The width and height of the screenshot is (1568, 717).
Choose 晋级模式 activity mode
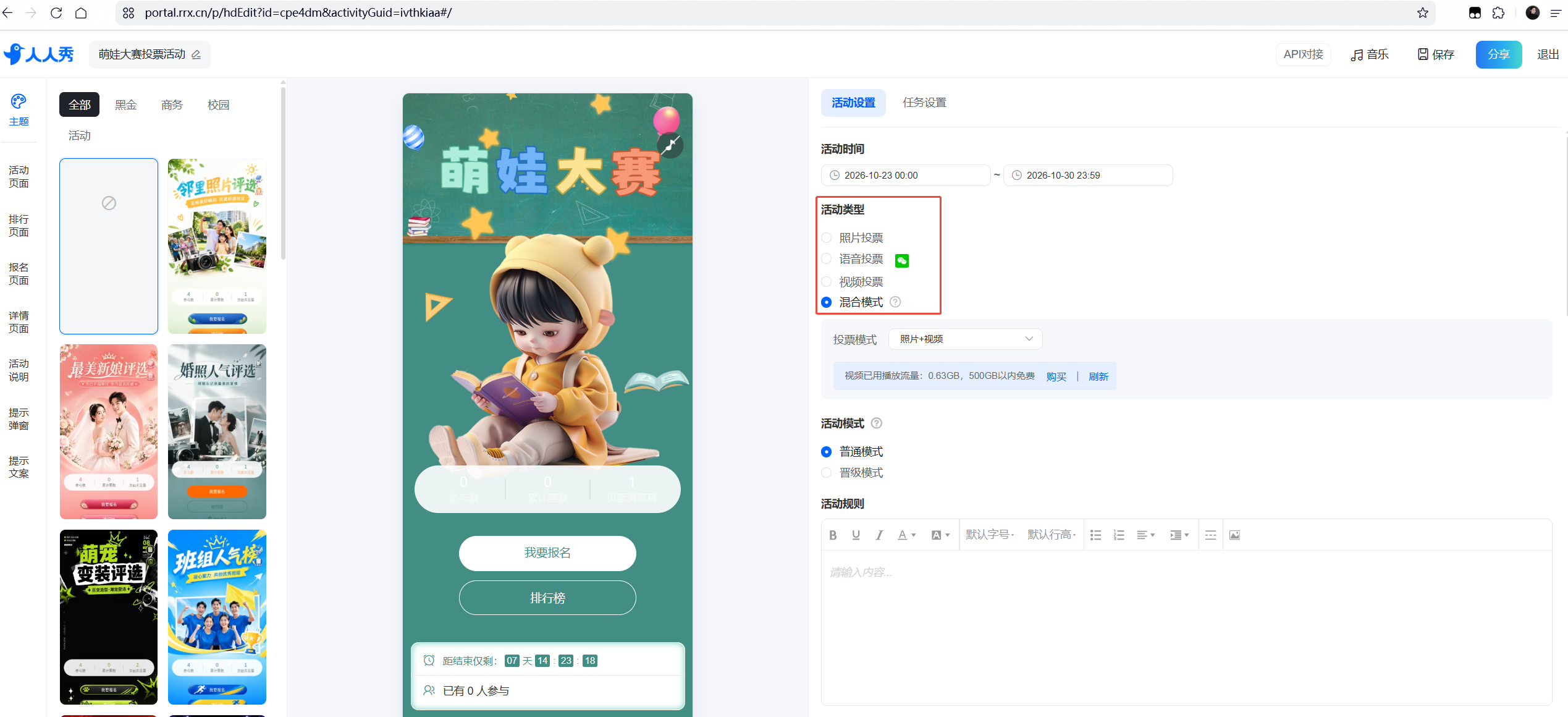827,473
